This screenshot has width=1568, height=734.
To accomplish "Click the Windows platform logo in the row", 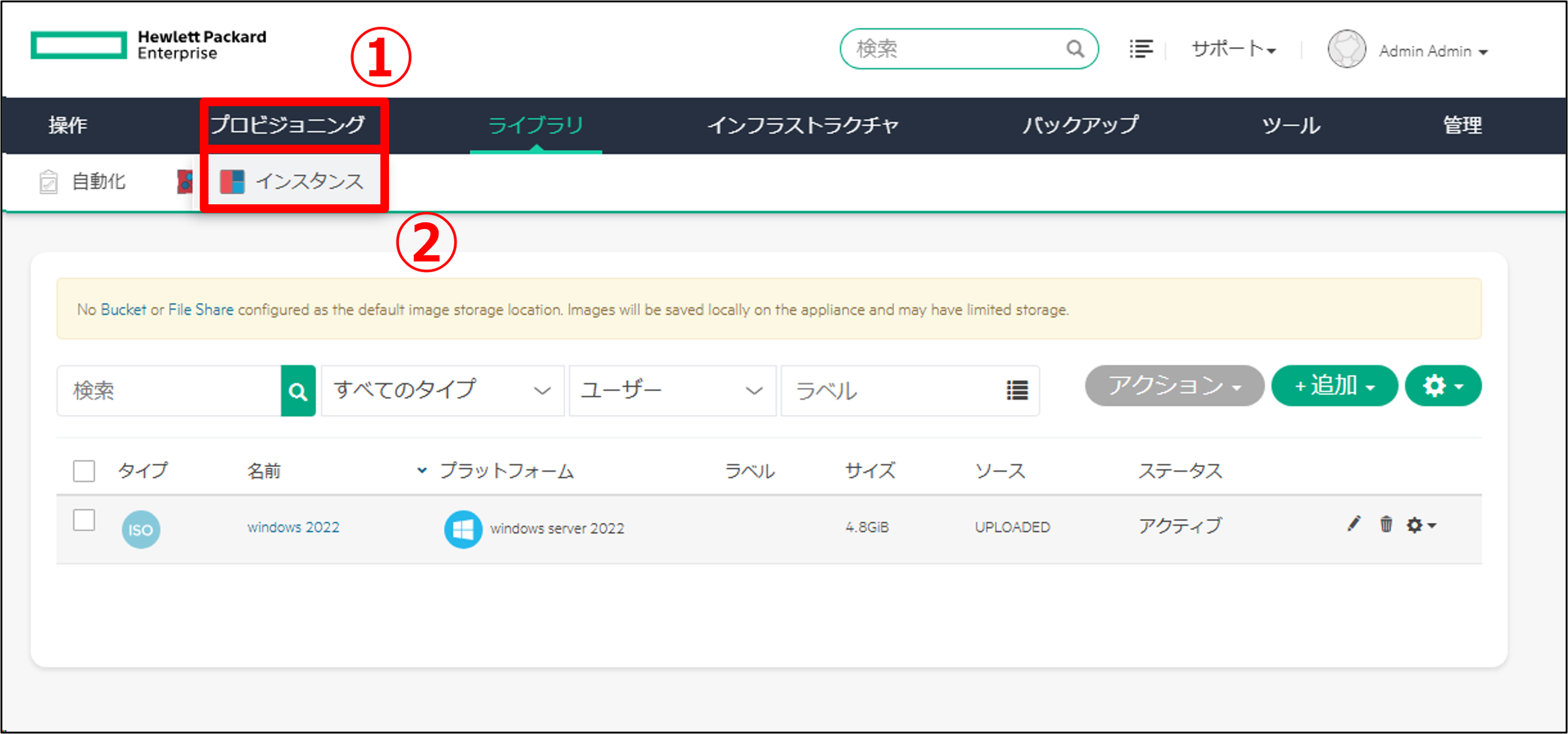I will [463, 529].
